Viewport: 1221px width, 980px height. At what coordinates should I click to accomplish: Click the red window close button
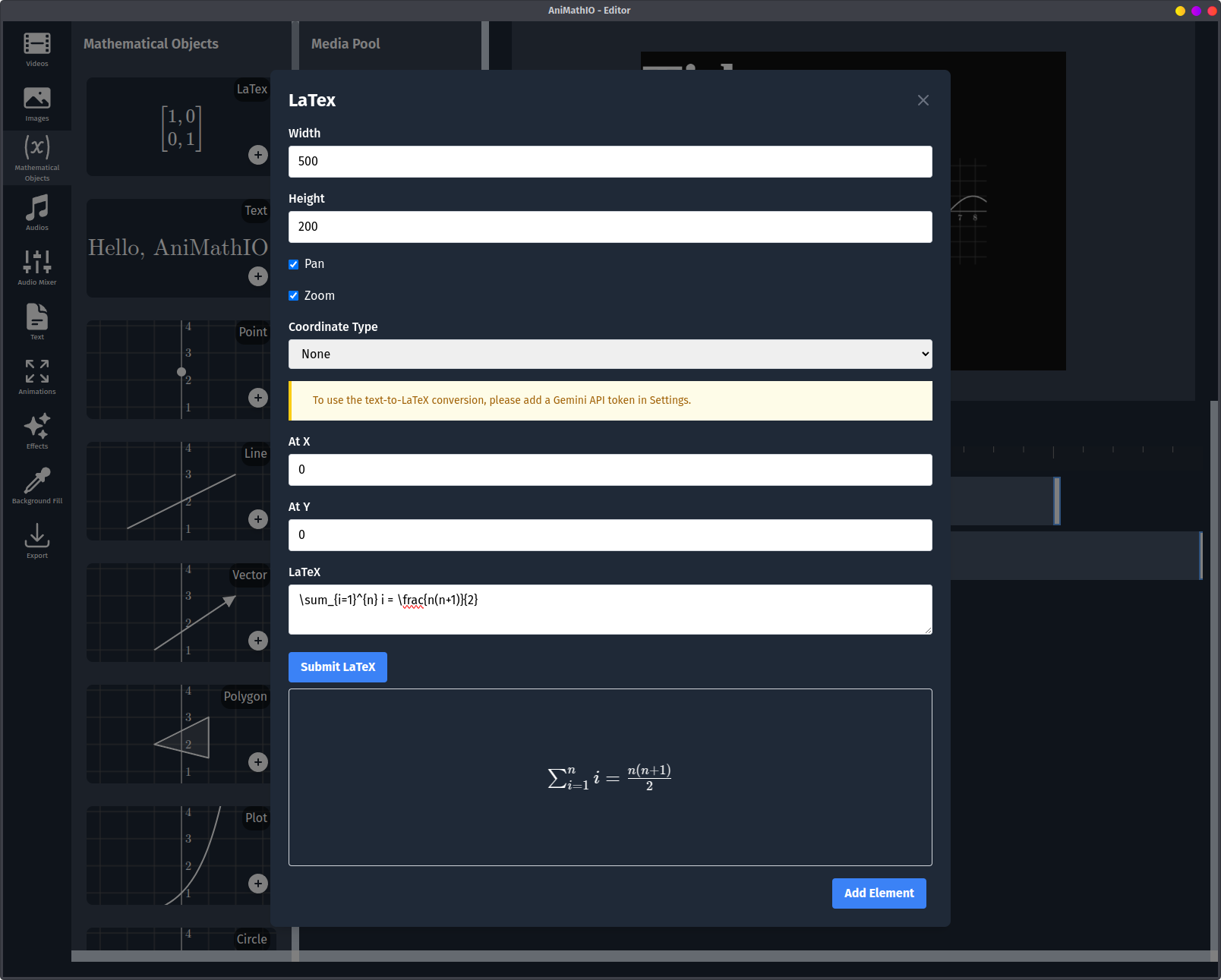pos(1212,11)
